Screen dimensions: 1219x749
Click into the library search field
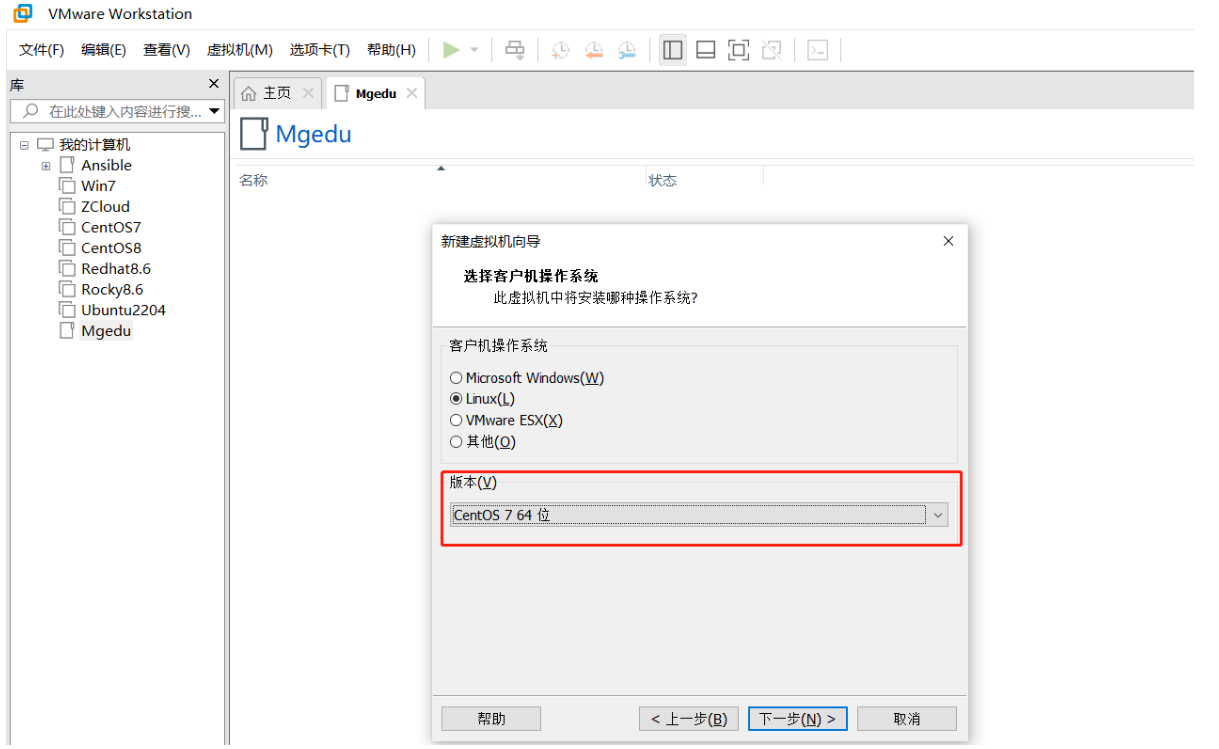[116, 111]
